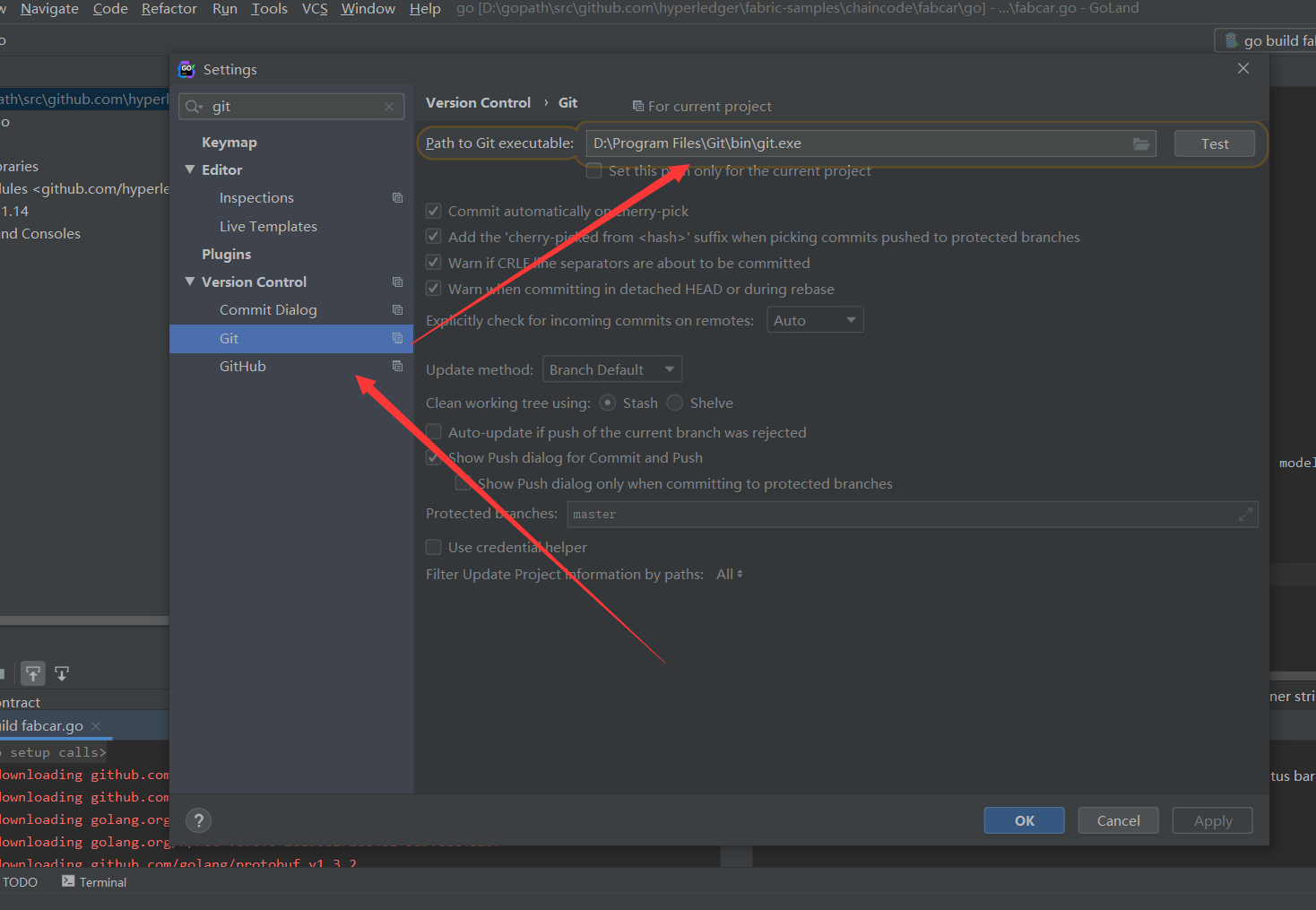Open the Help menu
Viewport: 1316px width, 910px height.
pos(425,9)
